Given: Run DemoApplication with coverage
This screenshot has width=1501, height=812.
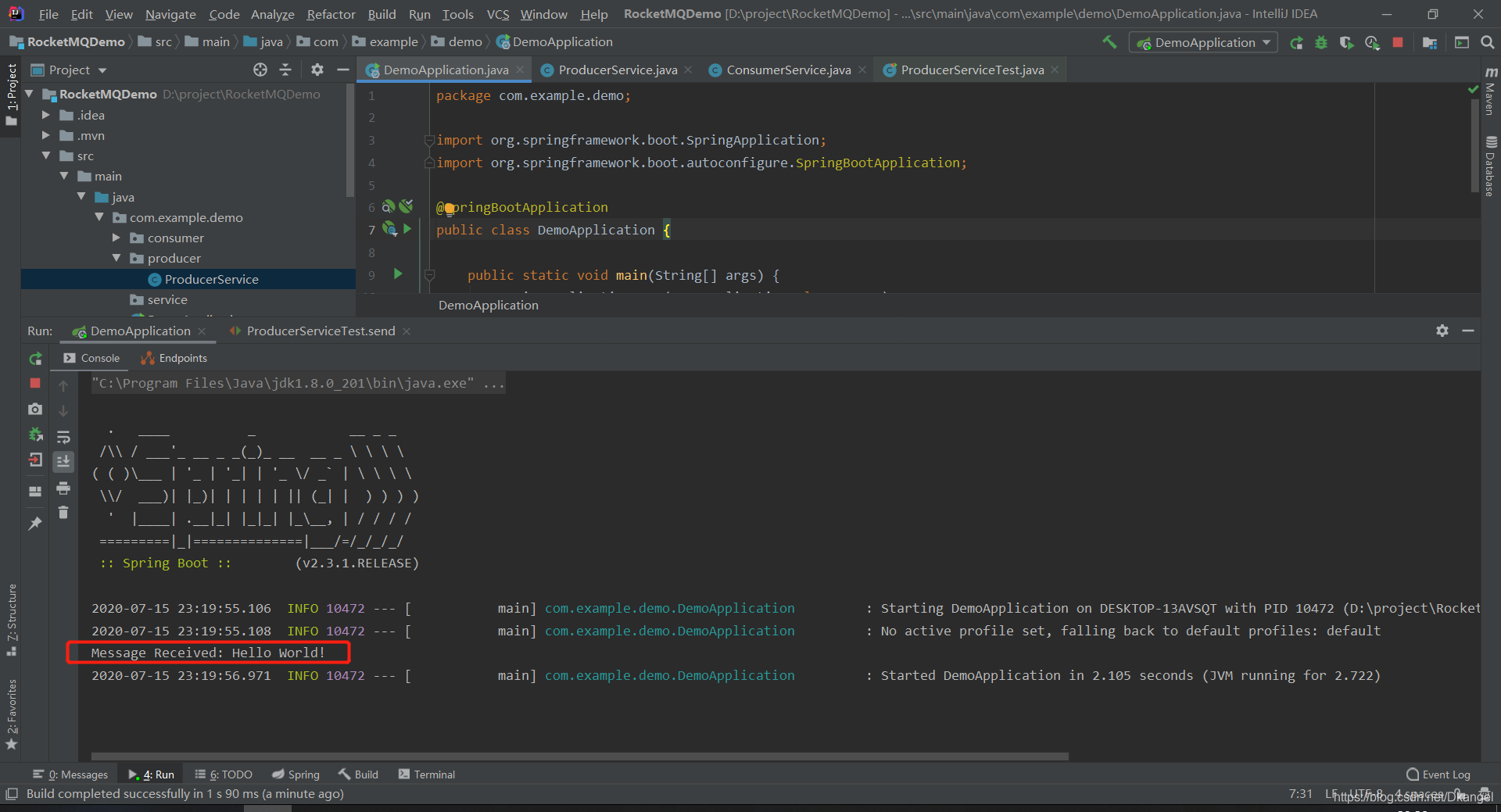Looking at the screenshot, I should click(1346, 43).
